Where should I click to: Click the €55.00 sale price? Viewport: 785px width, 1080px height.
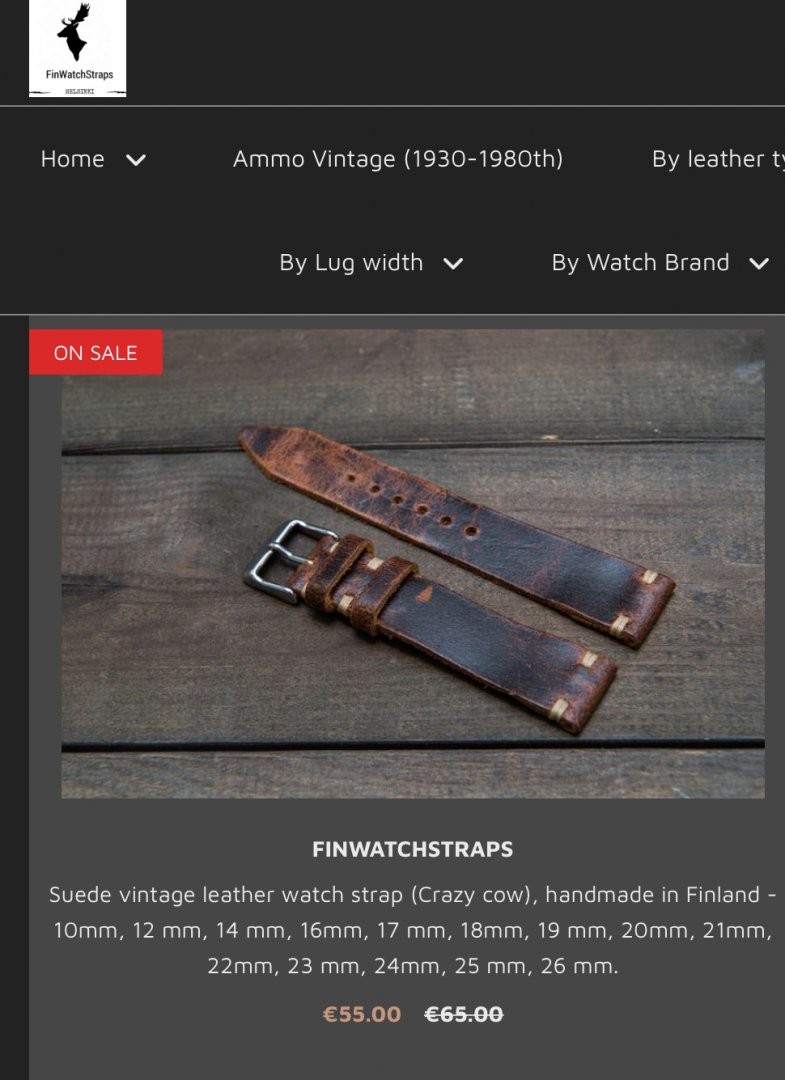coord(362,1014)
